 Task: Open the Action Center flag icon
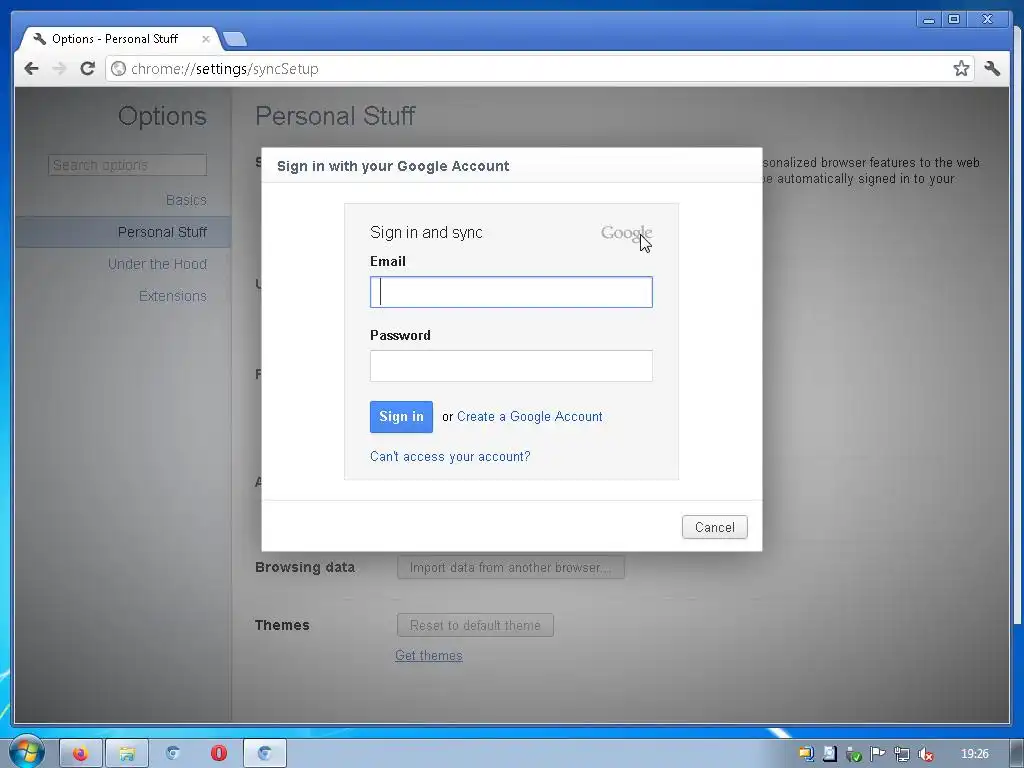click(x=878, y=754)
